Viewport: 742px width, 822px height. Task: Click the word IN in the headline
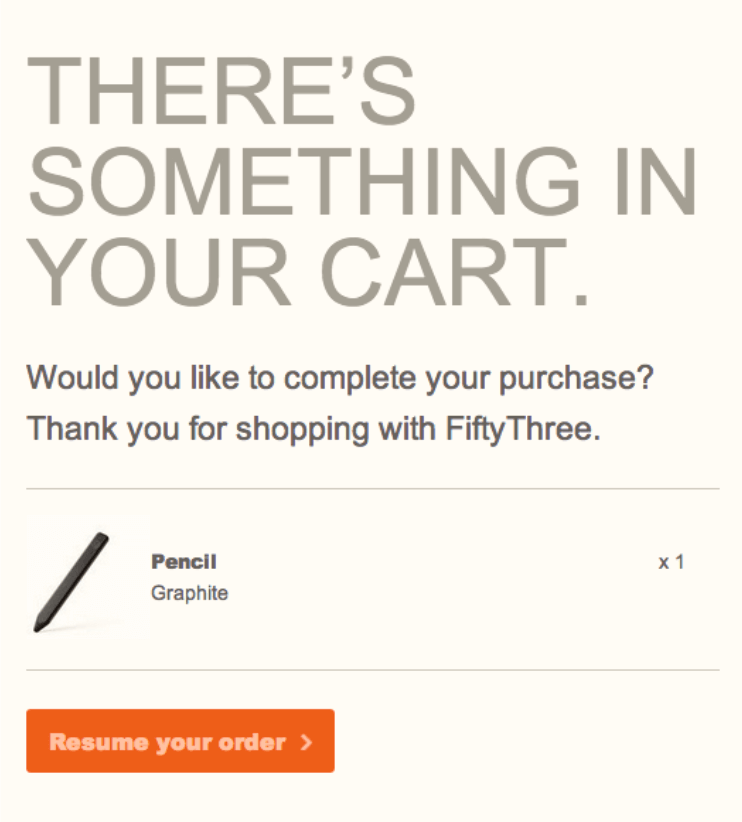point(657,181)
